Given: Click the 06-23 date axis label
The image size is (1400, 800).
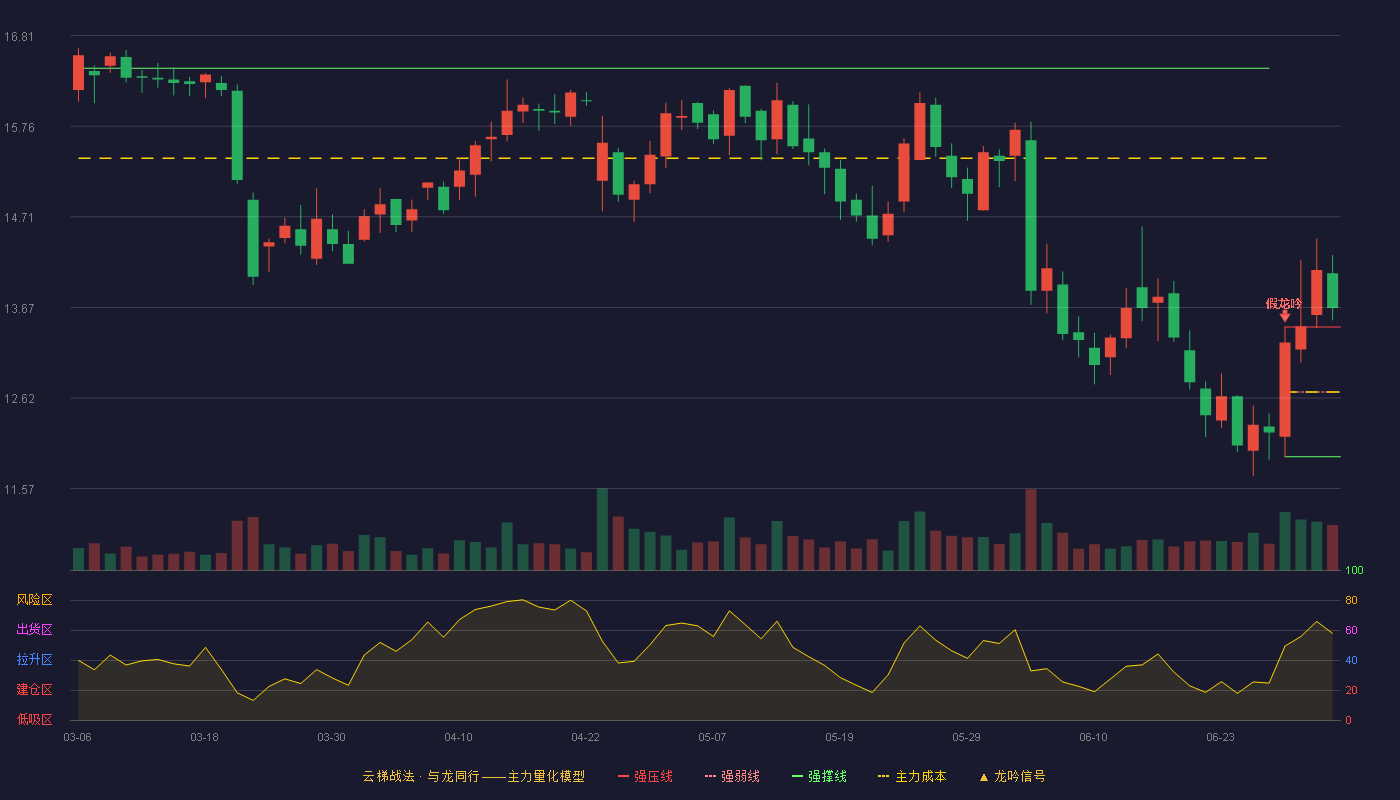Looking at the screenshot, I should (x=1220, y=737).
